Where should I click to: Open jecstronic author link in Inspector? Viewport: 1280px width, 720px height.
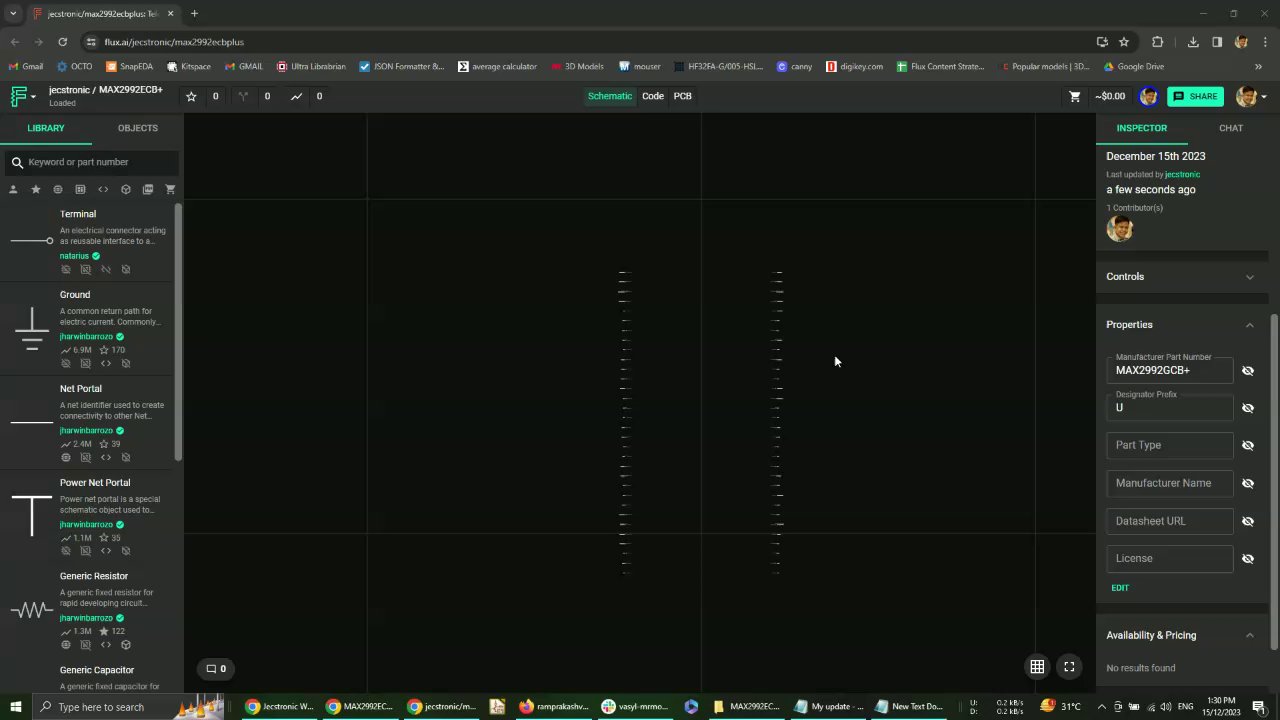1182,174
